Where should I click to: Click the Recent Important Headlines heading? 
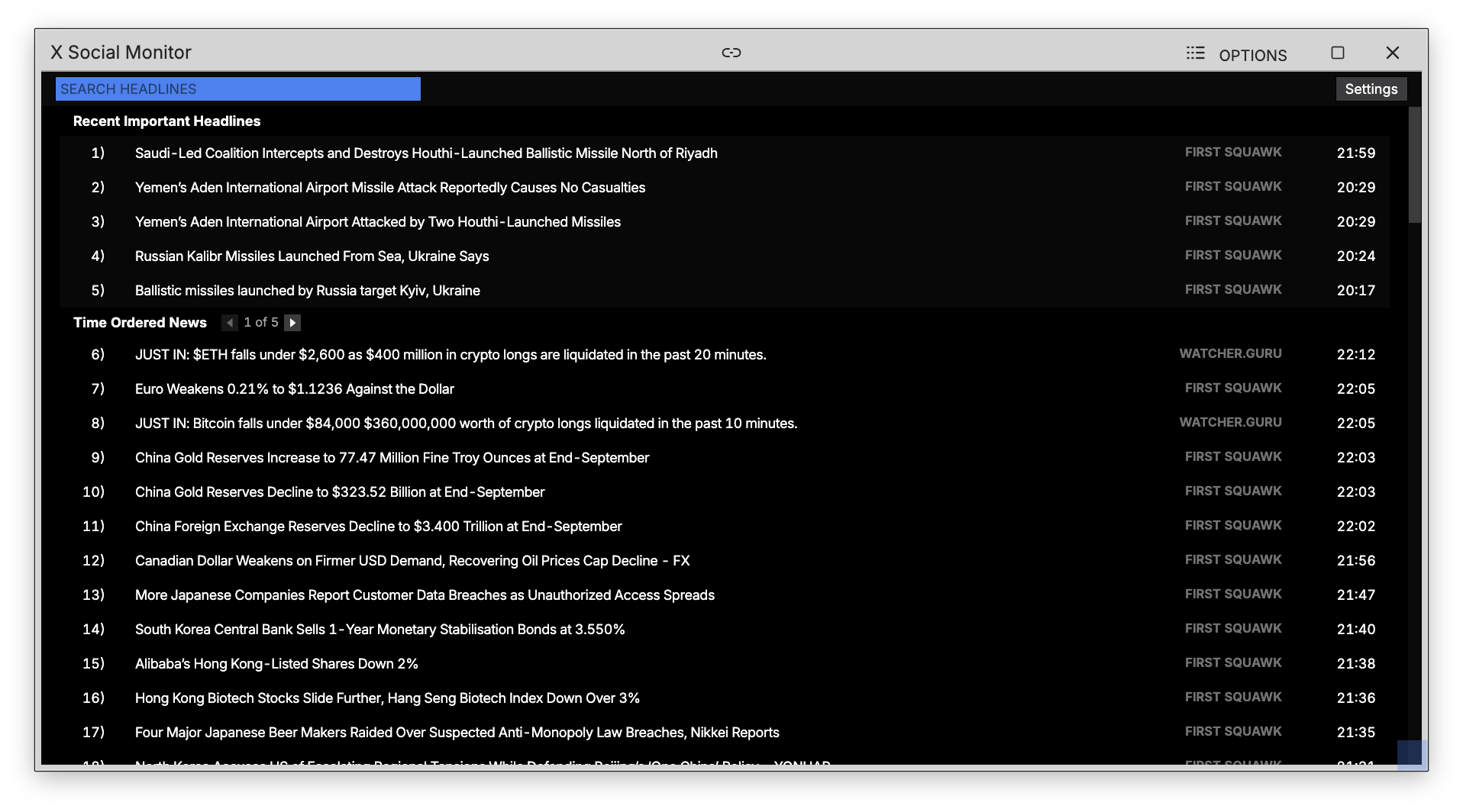coord(166,121)
